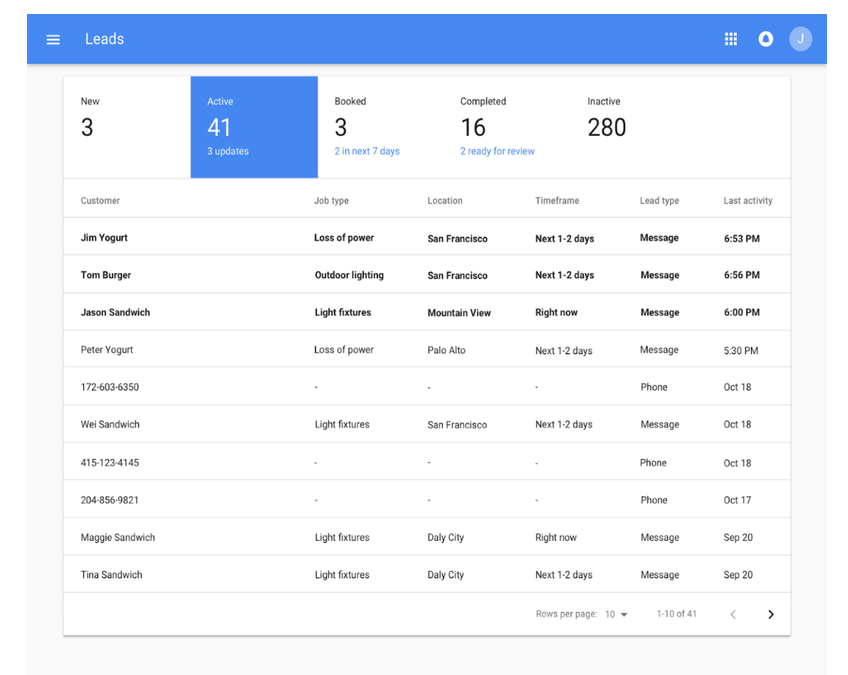Screen dimensions: 848x675
Task: Sort by the Location column header
Action: [x=445, y=201]
